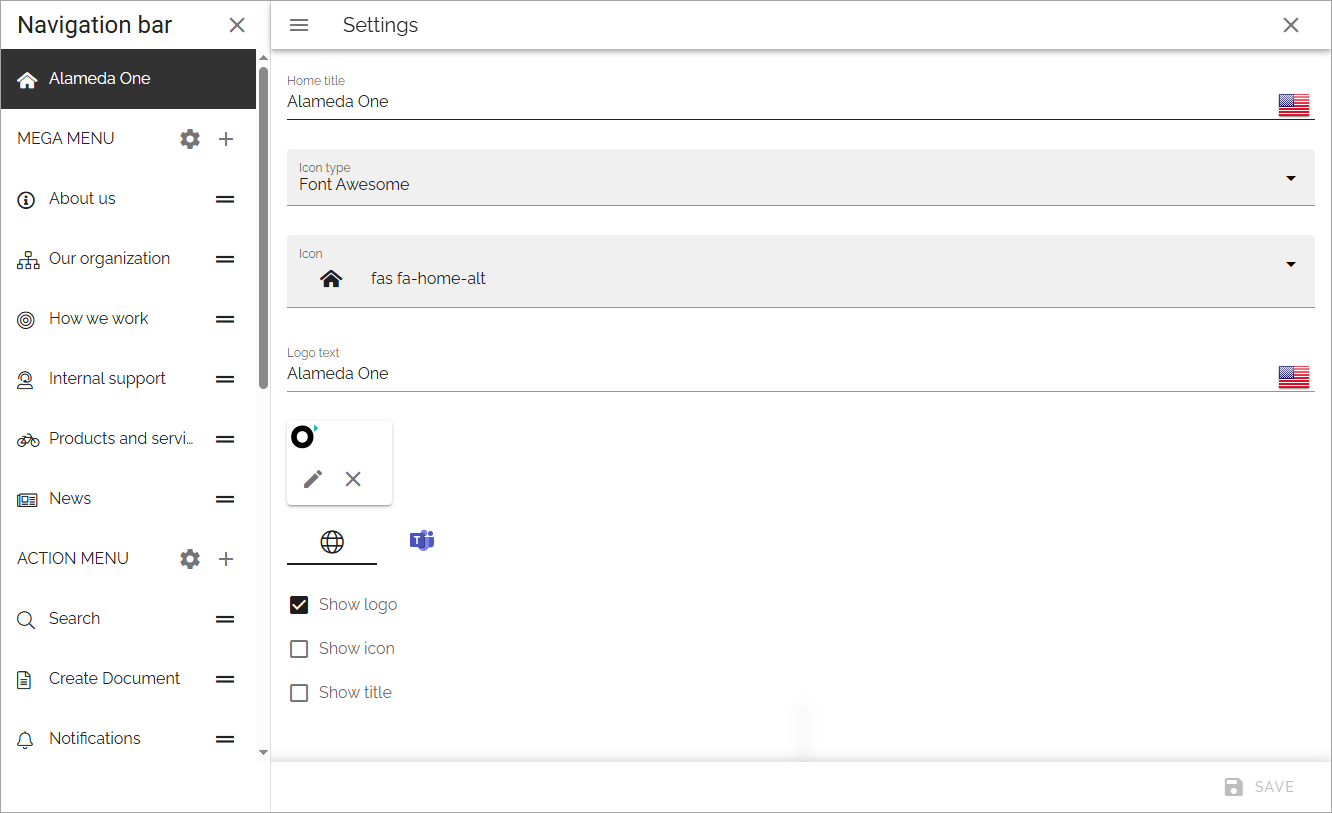
Task: Open the MEGA MENU settings gear
Action: pos(190,139)
